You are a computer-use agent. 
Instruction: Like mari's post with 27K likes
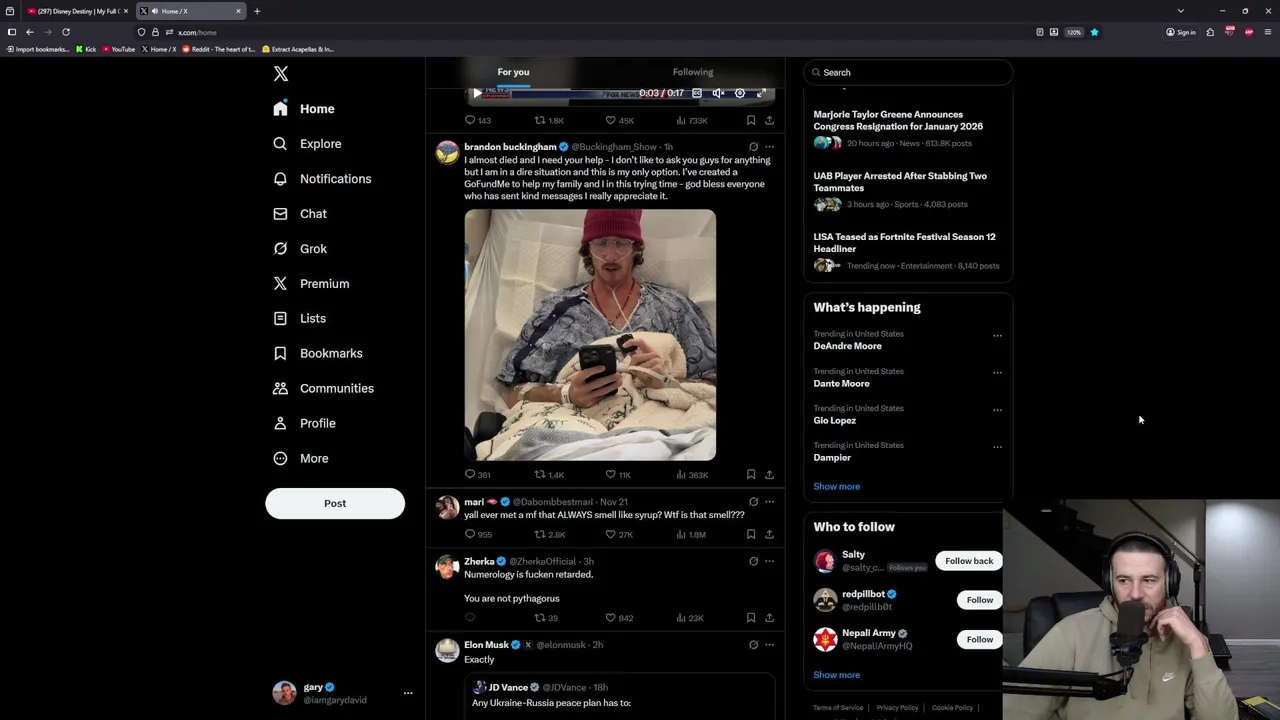(619, 534)
